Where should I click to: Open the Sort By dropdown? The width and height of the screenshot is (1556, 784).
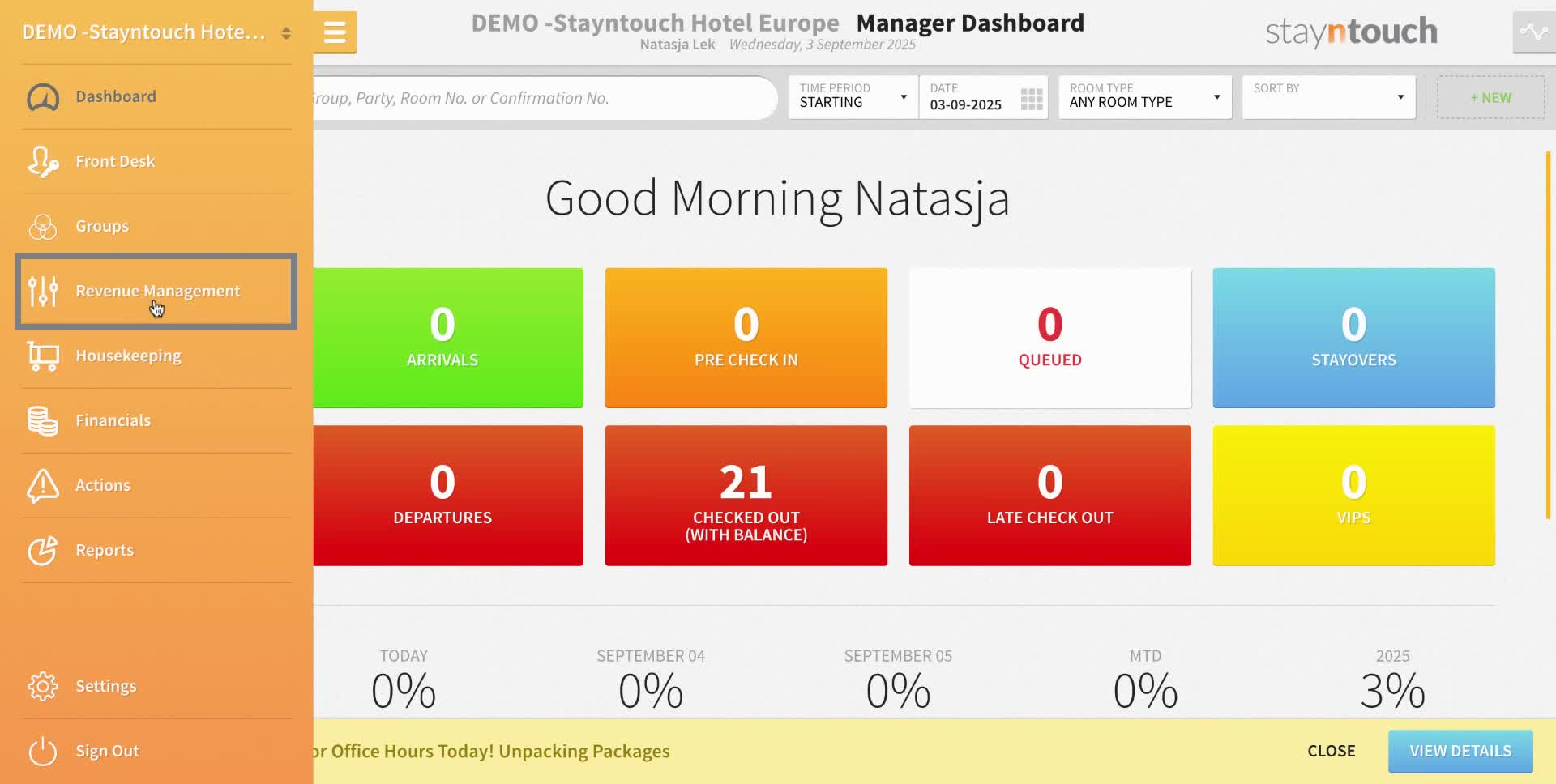[1329, 97]
